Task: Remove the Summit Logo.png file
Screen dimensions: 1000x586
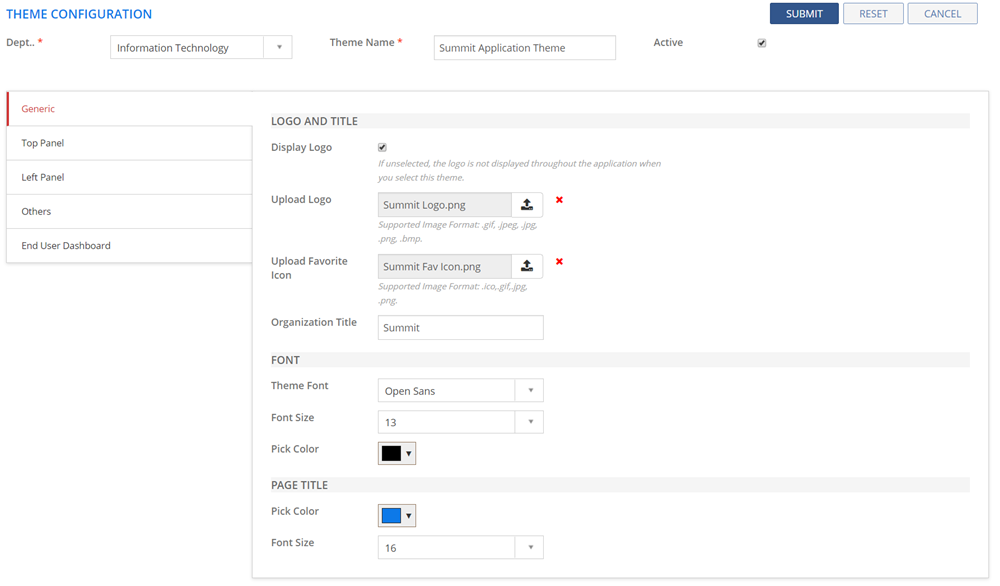Action: pyautogui.click(x=559, y=200)
